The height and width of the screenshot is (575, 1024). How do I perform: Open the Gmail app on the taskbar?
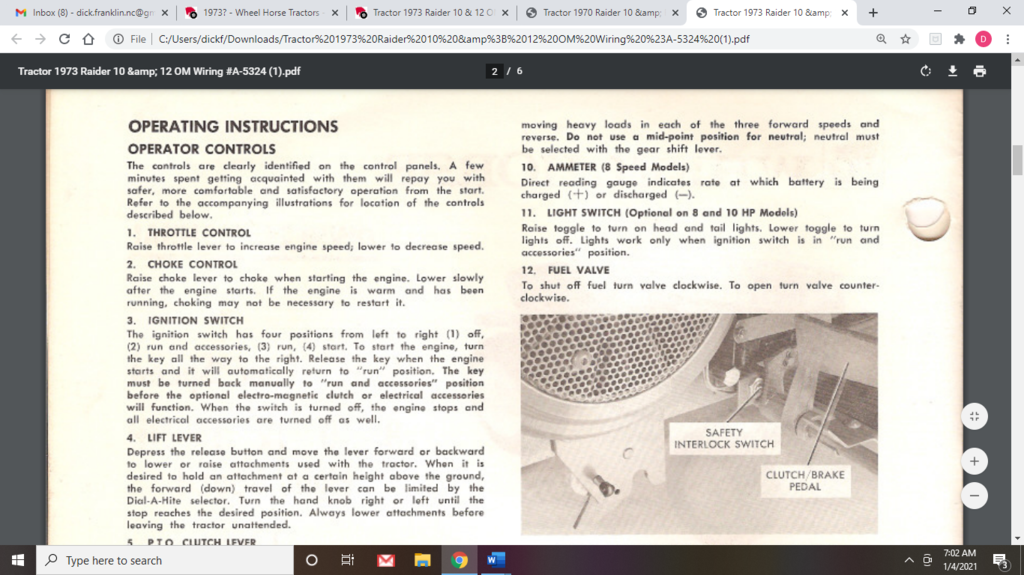point(386,560)
